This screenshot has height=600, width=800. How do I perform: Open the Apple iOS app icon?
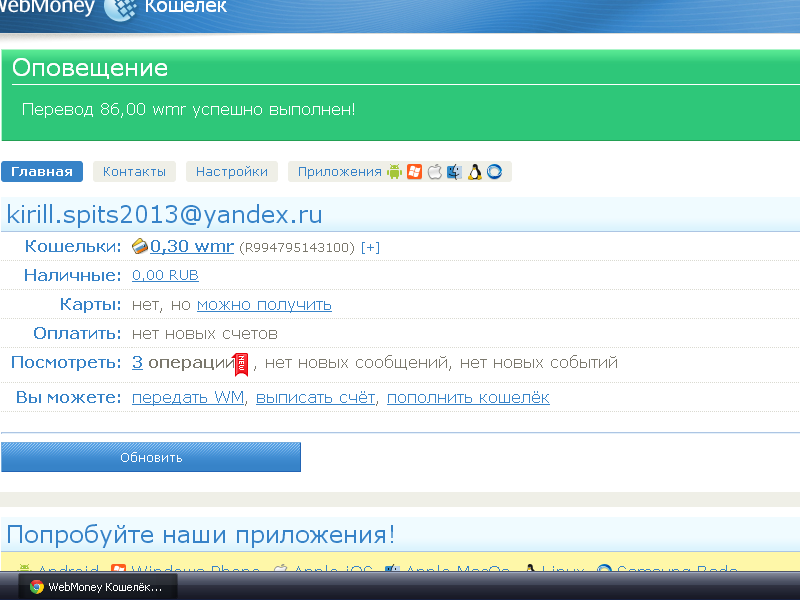(434, 171)
